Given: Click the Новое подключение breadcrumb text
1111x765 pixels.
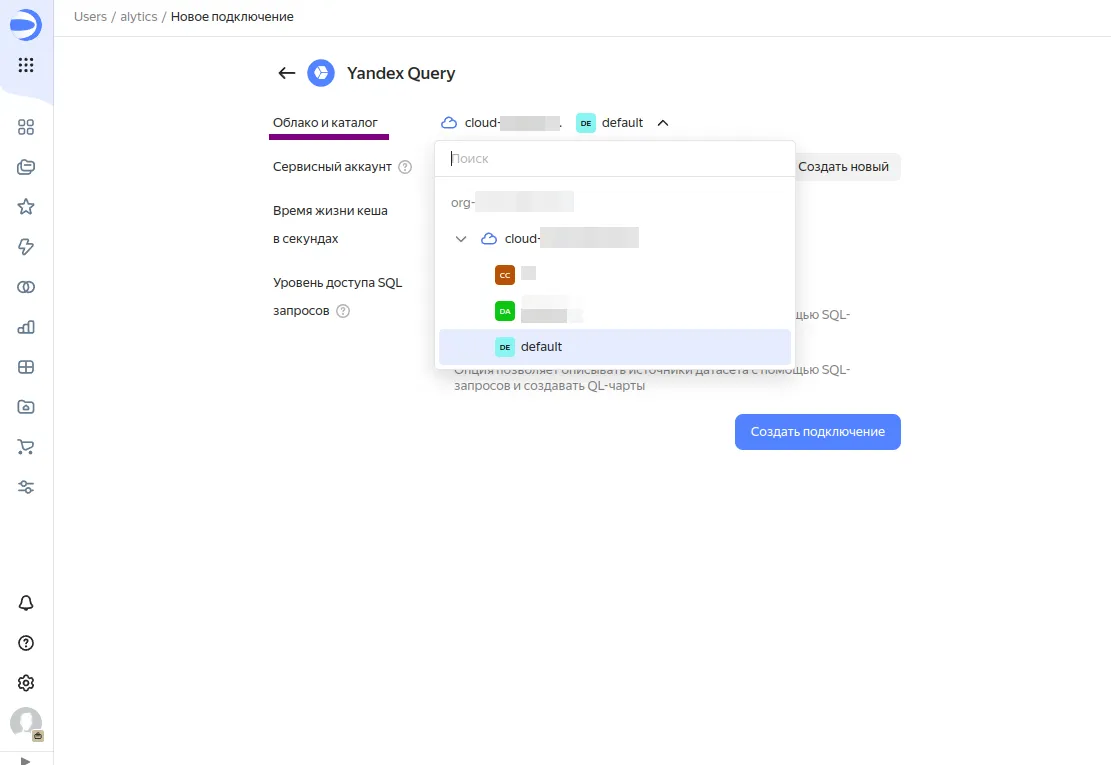Looking at the screenshot, I should click(x=232, y=17).
